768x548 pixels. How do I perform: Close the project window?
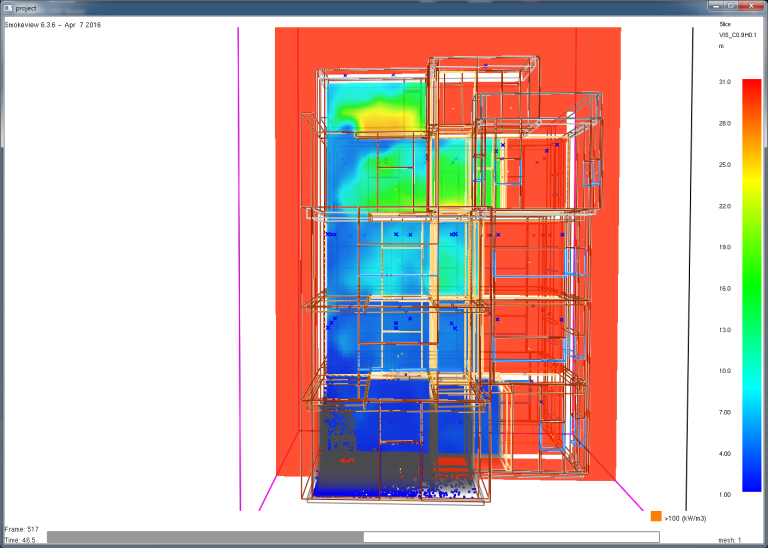[x=751, y=6]
